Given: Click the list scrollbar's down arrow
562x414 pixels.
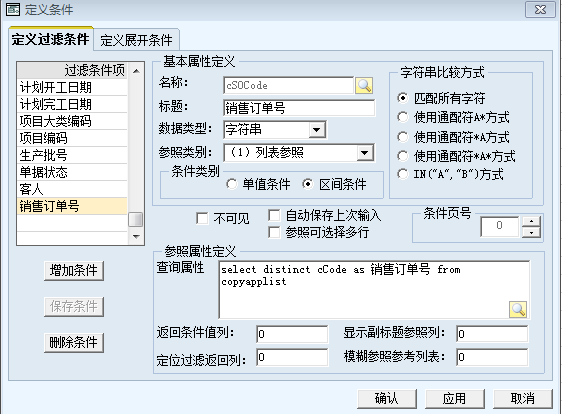Looking at the screenshot, I should pos(136,237).
